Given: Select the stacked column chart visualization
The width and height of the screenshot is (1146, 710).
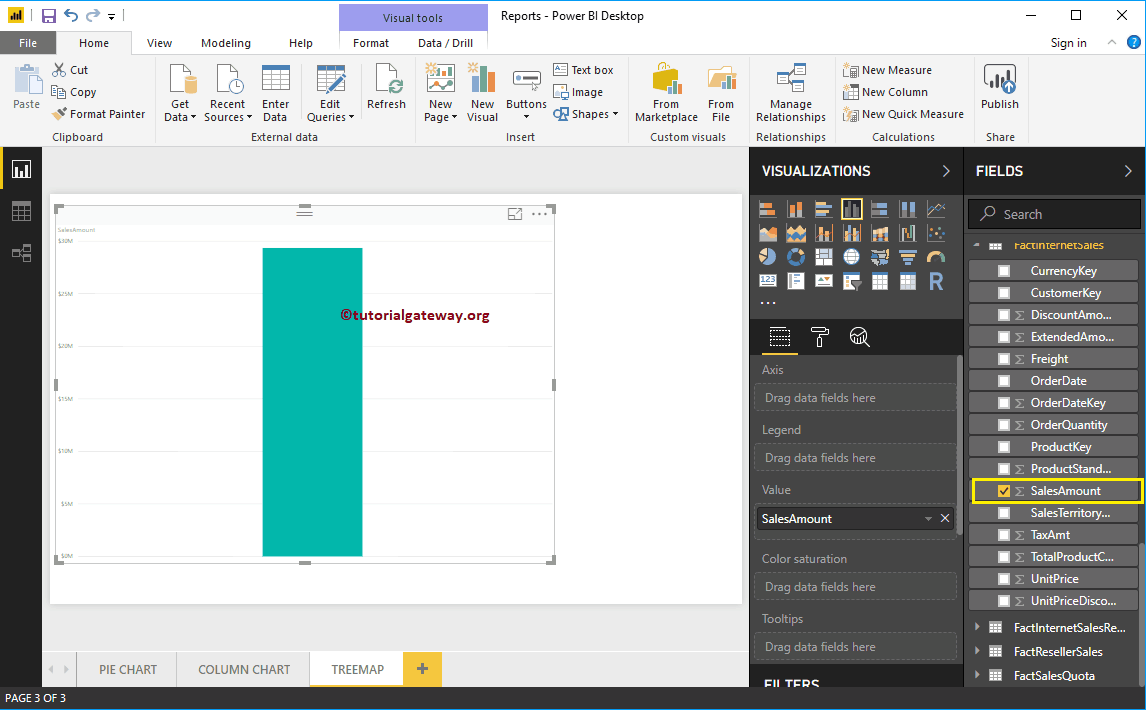Looking at the screenshot, I should [x=795, y=209].
